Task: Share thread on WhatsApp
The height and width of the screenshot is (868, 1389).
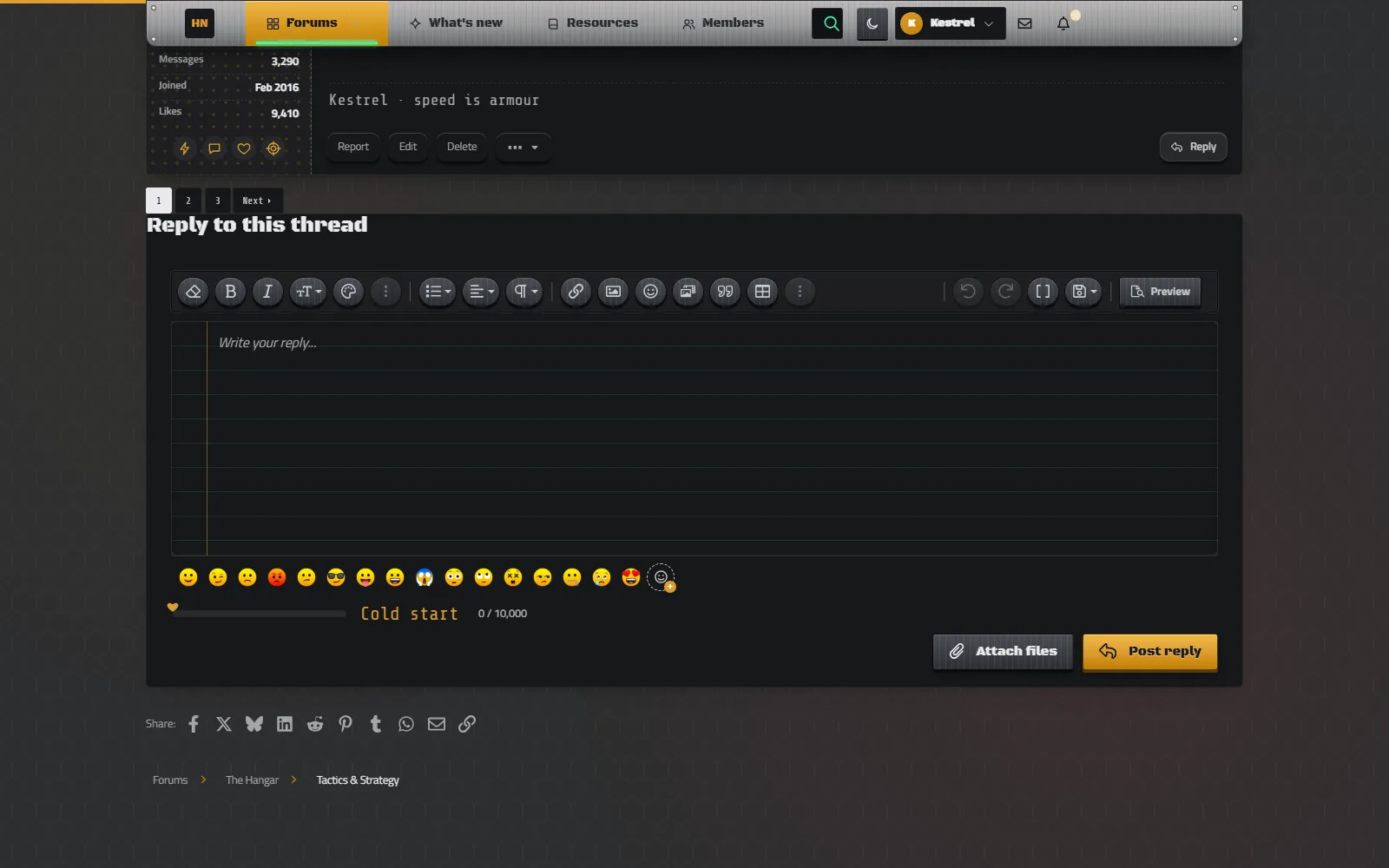Action: pyautogui.click(x=406, y=724)
